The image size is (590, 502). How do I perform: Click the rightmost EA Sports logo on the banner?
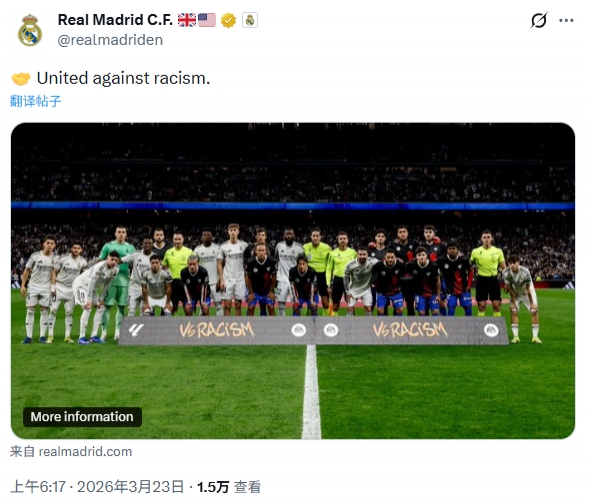click(491, 330)
